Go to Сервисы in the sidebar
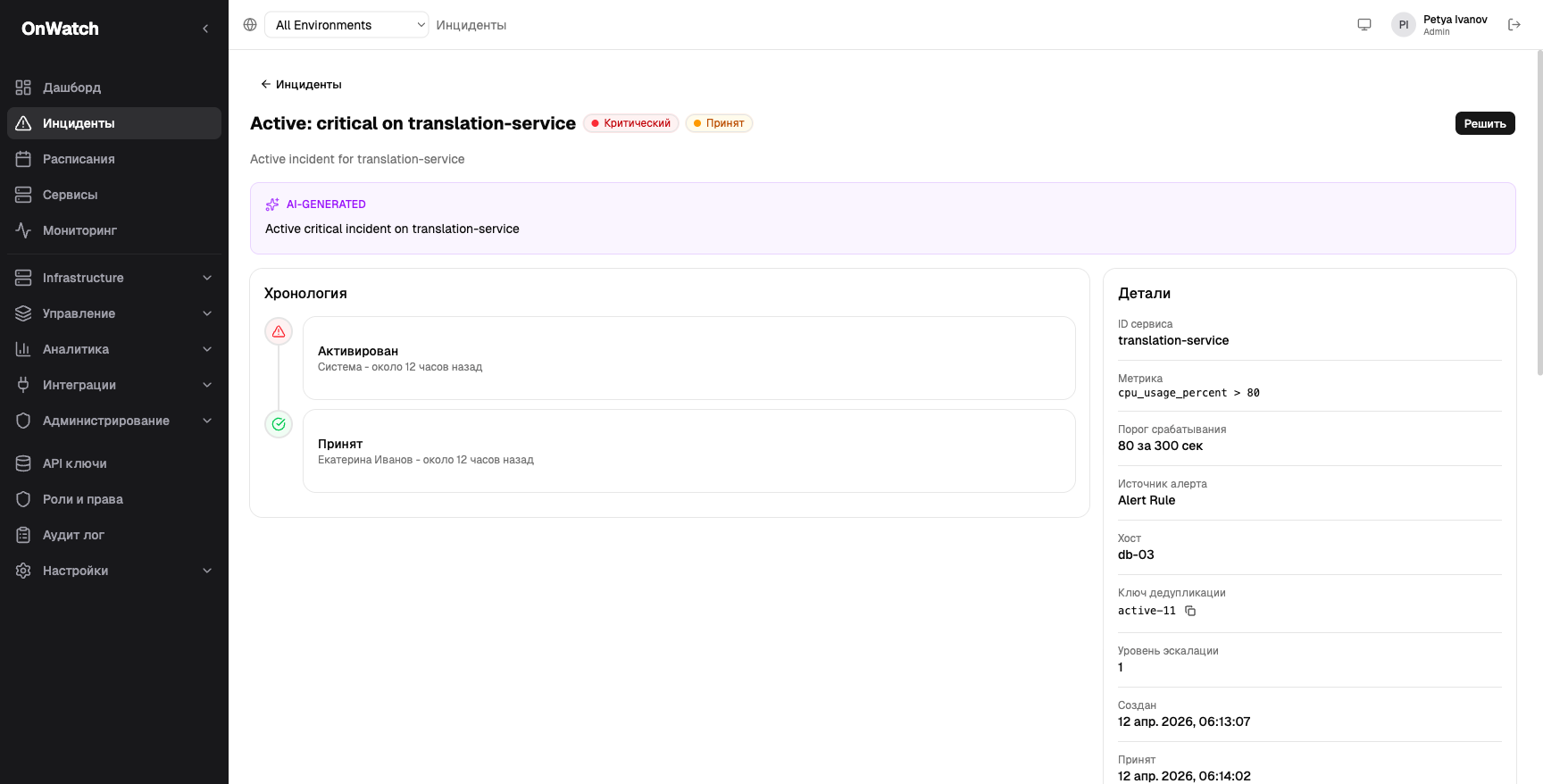Image resolution: width=1543 pixels, height=784 pixels. (x=114, y=195)
